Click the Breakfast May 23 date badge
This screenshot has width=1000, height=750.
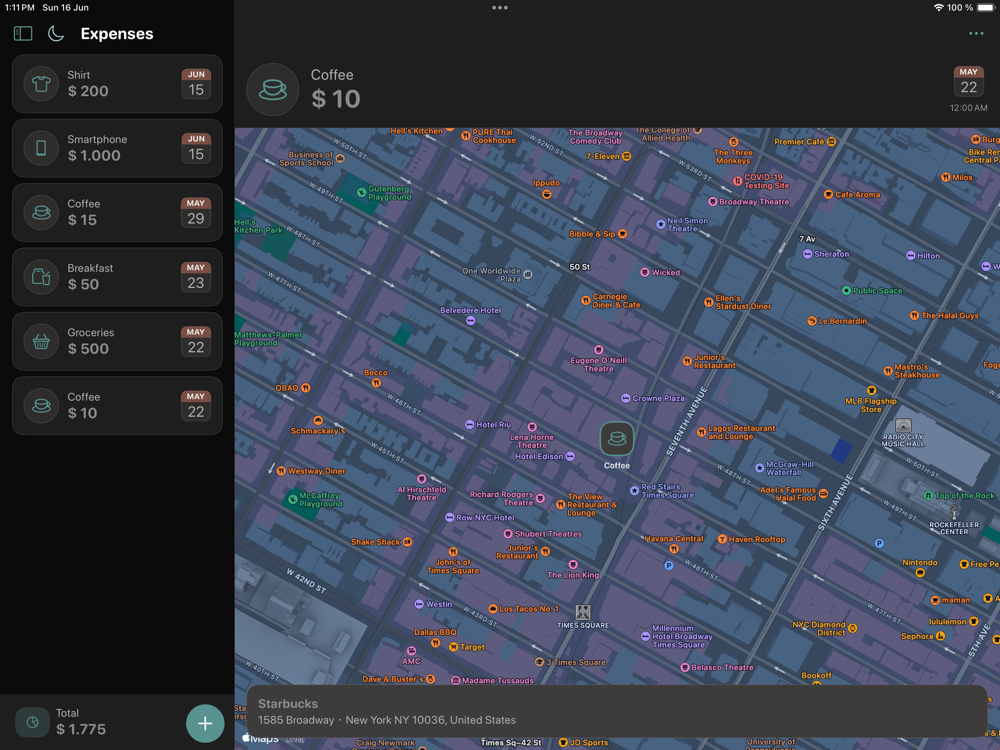tap(196, 277)
